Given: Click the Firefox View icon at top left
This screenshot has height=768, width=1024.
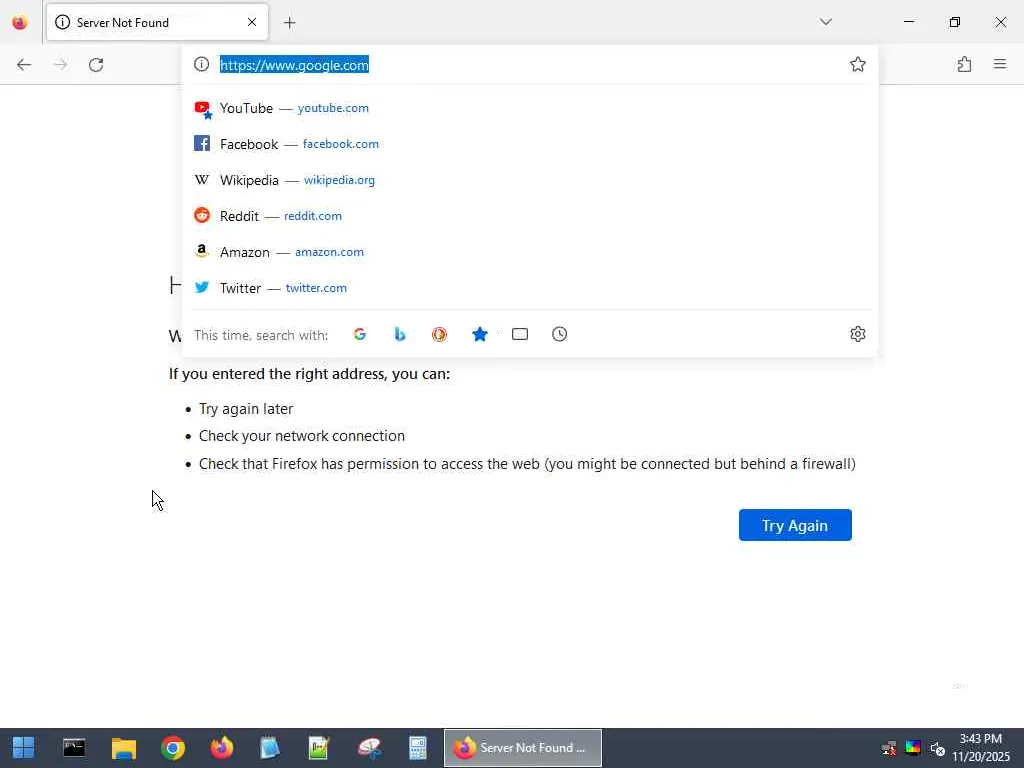Looking at the screenshot, I should (20, 23).
